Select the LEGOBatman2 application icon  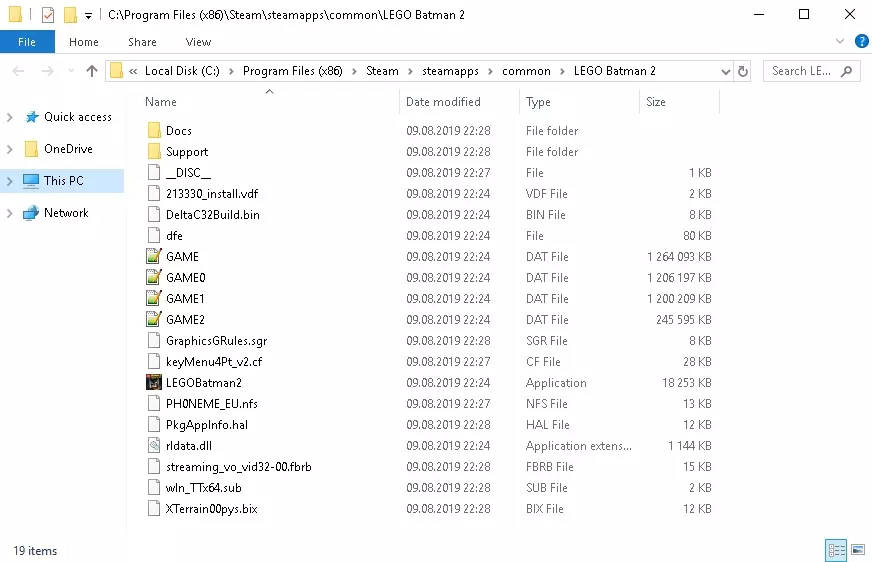click(153, 382)
